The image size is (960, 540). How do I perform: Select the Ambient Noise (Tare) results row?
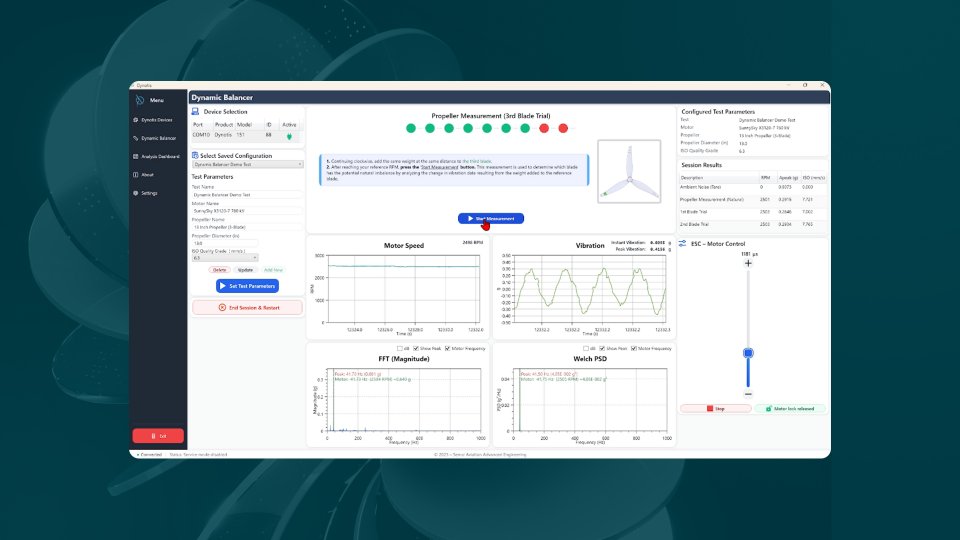coord(752,187)
